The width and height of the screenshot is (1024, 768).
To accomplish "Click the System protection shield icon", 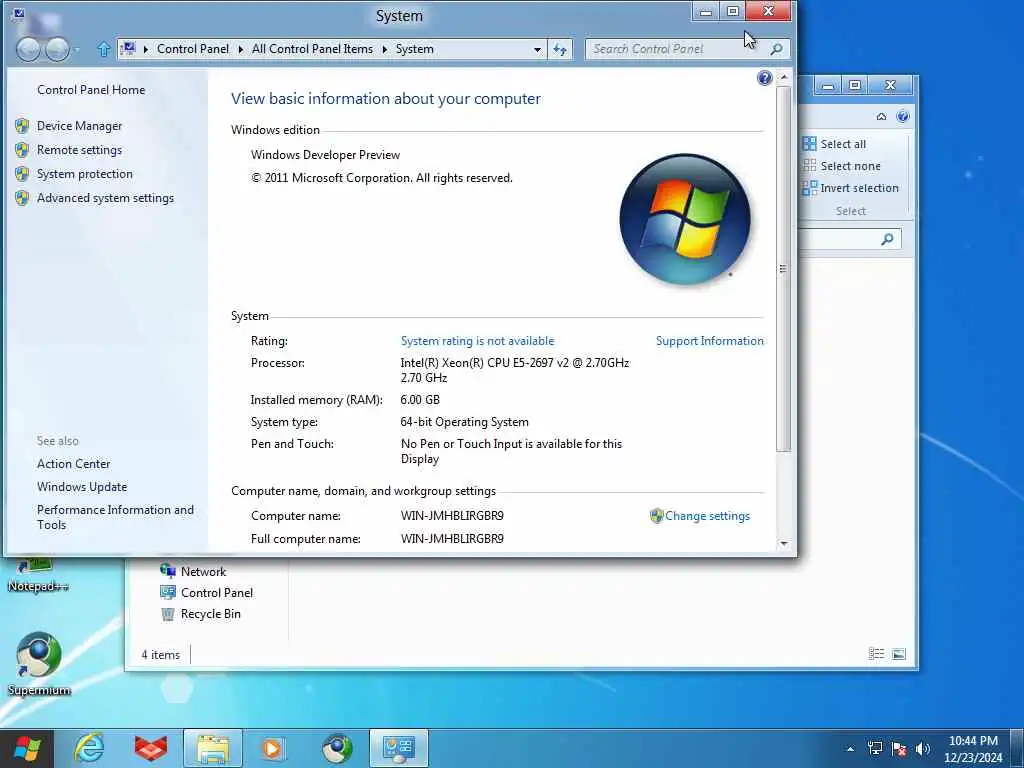I will click(22, 174).
